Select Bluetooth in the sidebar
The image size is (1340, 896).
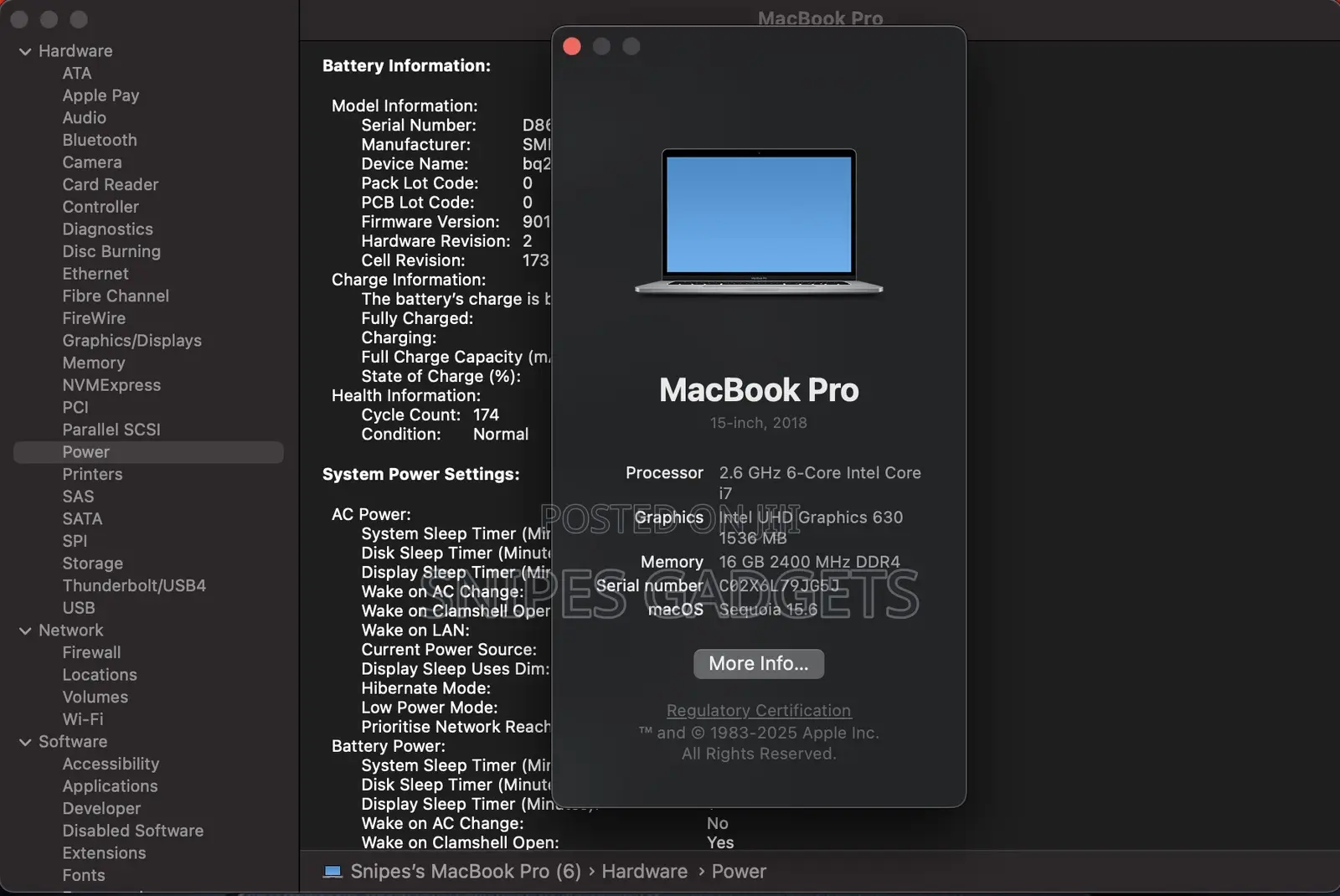coord(100,140)
